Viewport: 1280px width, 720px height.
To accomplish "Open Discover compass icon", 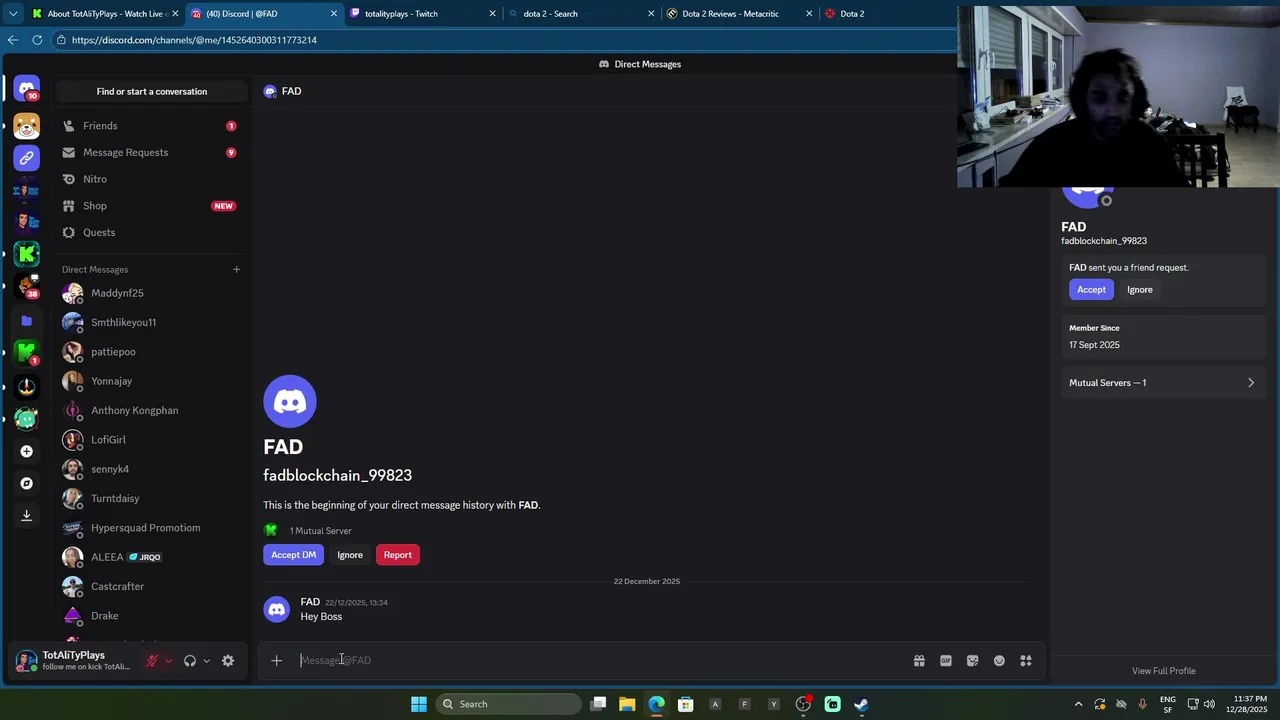I will click(27, 483).
